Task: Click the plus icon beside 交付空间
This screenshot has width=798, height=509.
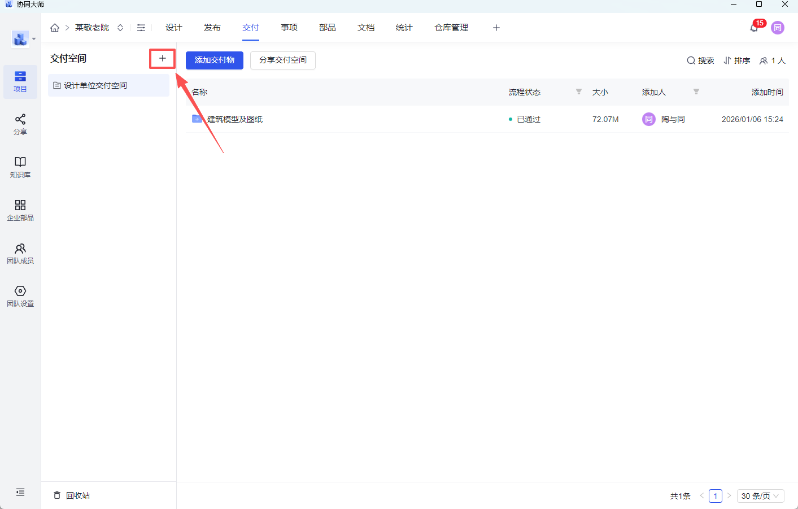Action: coord(162,59)
